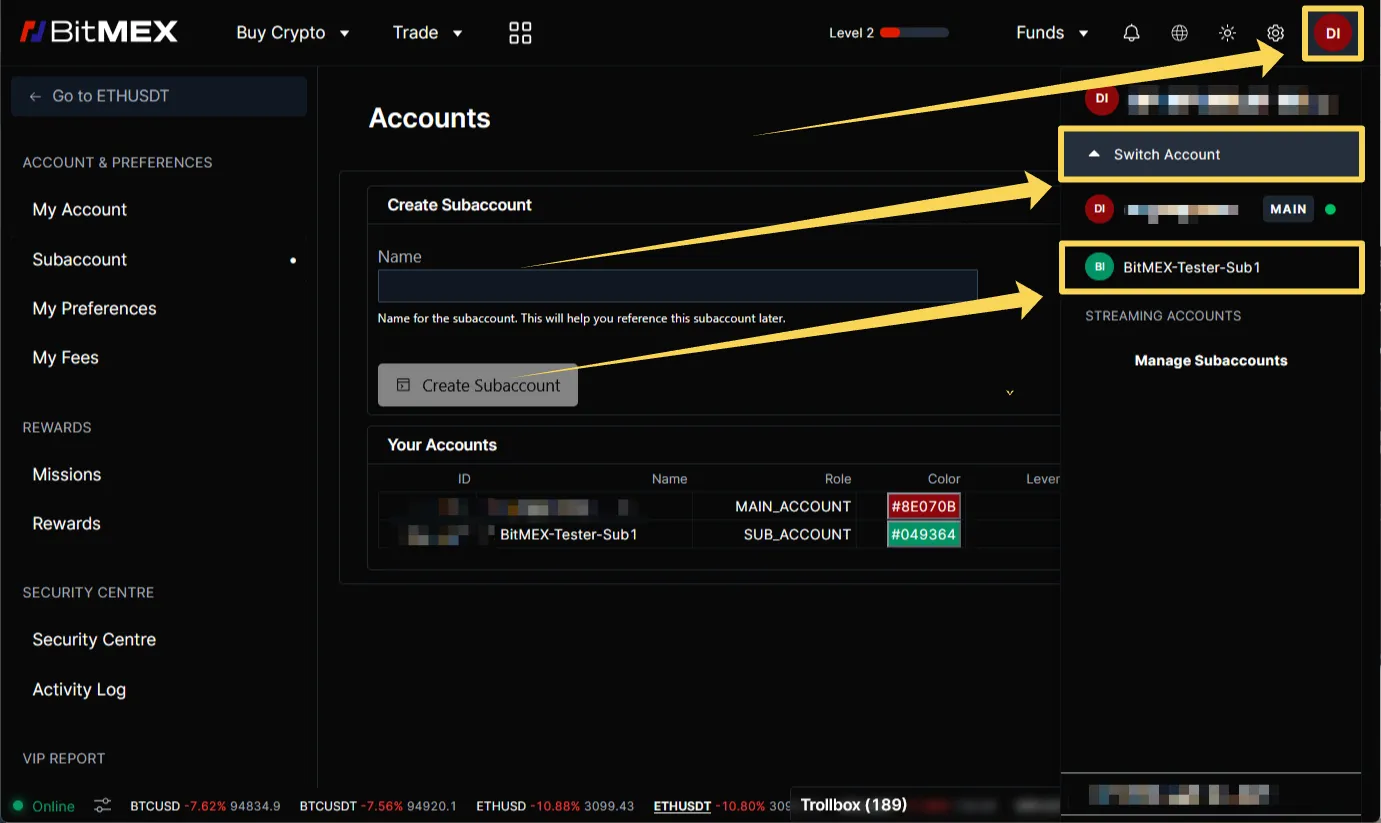The height and width of the screenshot is (823, 1381).
Task: Click the ticker settings sliders icon
Action: pyautogui.click(x=103, y=806)
